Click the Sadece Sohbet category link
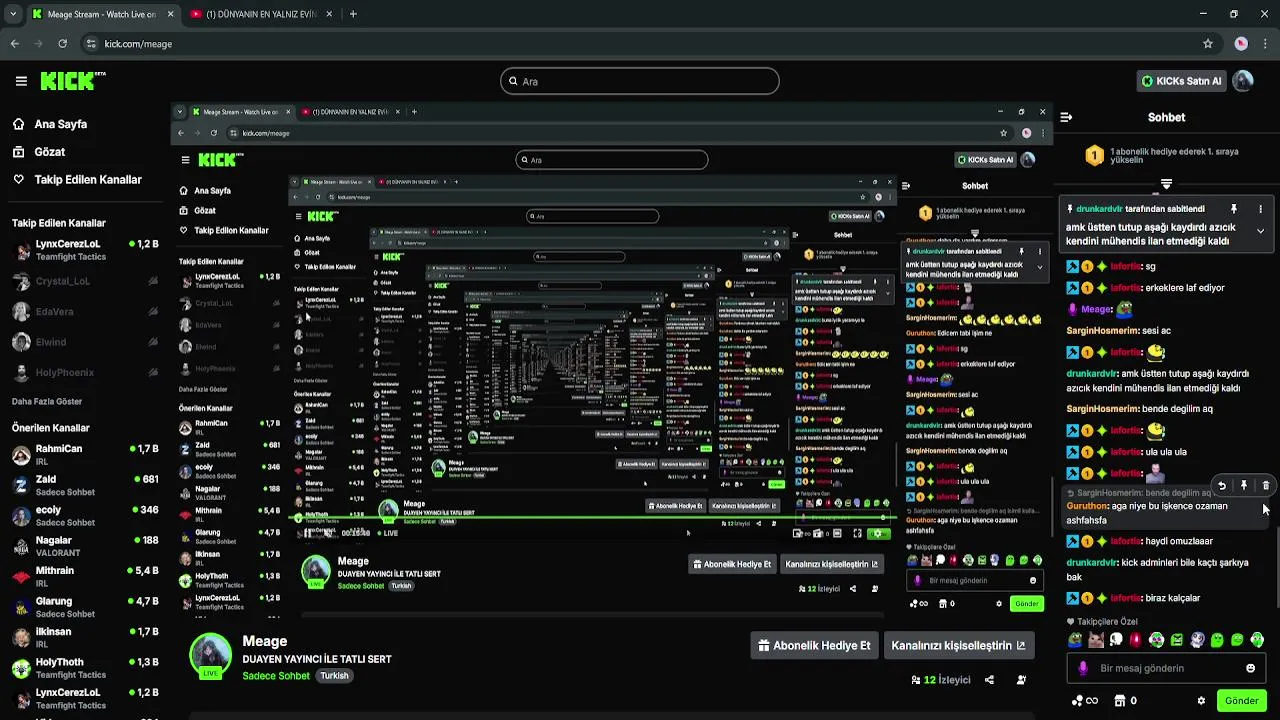Screen dimensions: 1280x720 point(276,676)
